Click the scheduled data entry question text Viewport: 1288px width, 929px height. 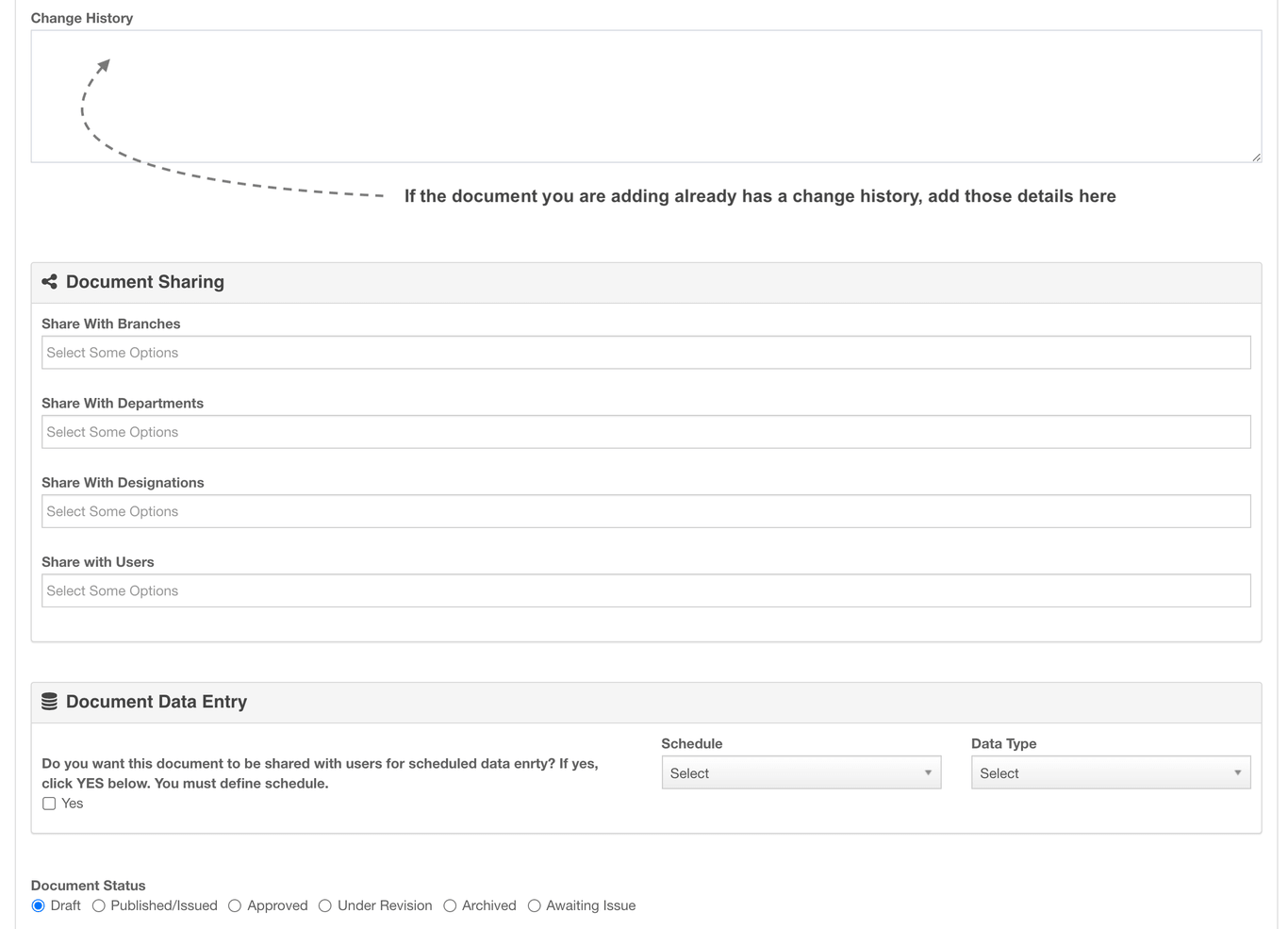pos(321,773)
